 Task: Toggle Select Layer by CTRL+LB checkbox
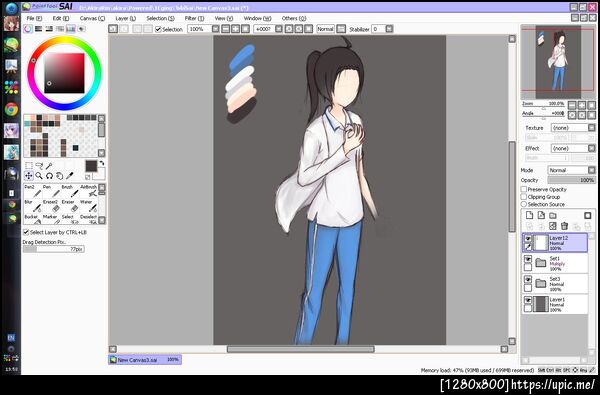[26, 232]
